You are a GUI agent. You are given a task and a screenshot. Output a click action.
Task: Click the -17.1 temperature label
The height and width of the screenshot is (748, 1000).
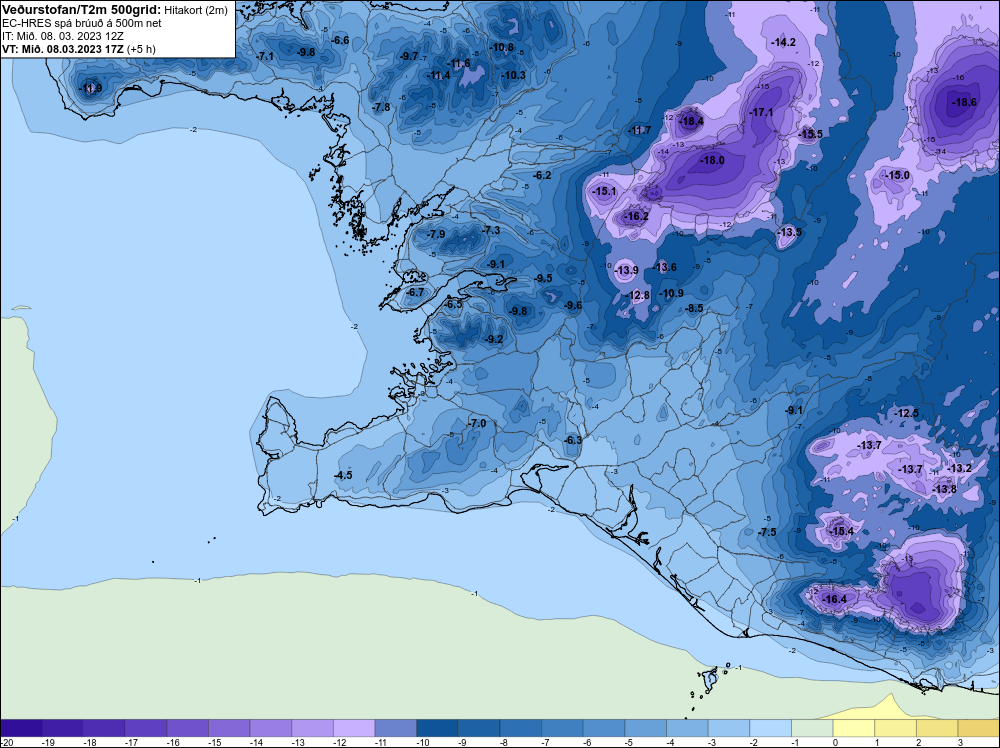(761, 112)
